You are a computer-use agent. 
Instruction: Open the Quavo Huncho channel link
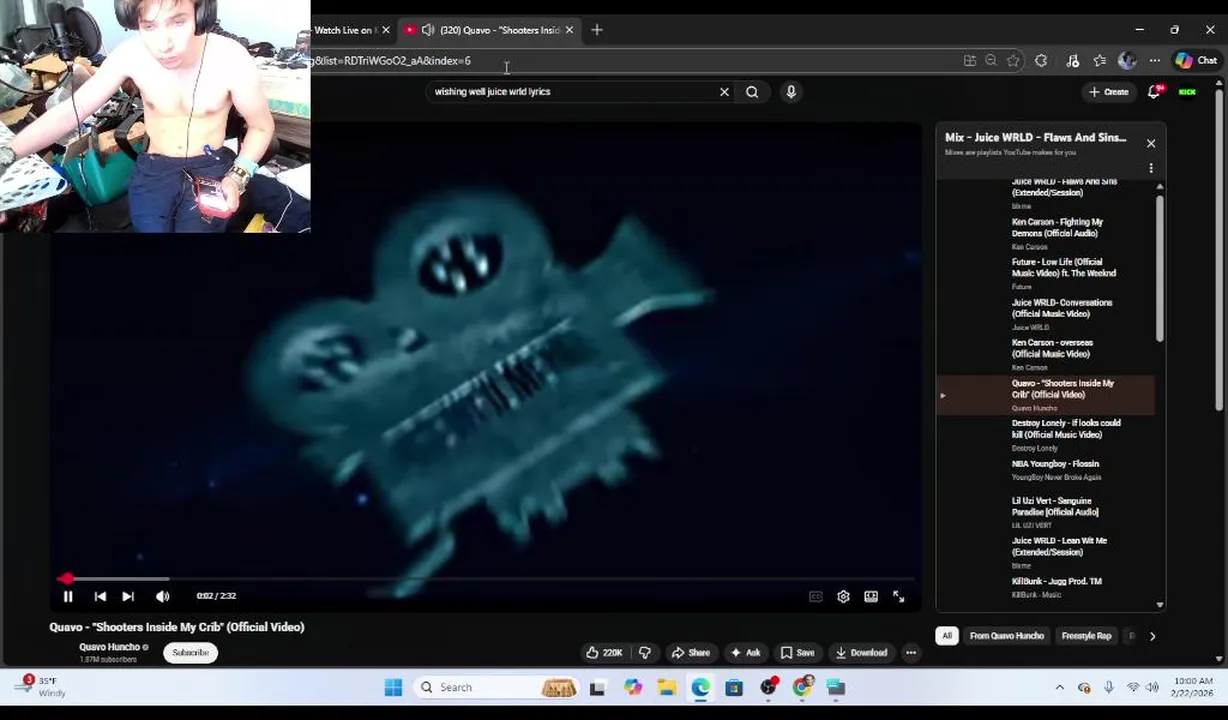click(x=109, y=647)
